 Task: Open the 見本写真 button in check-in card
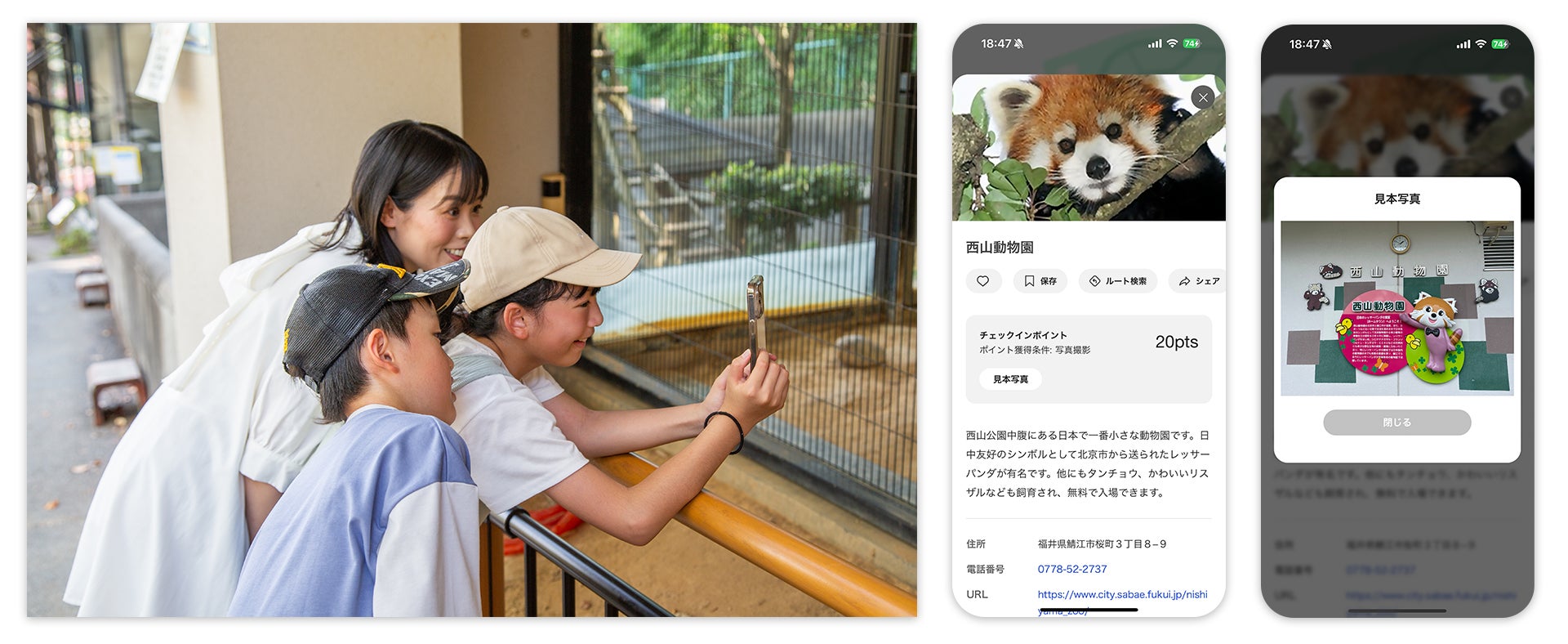tap(1010, 379)
